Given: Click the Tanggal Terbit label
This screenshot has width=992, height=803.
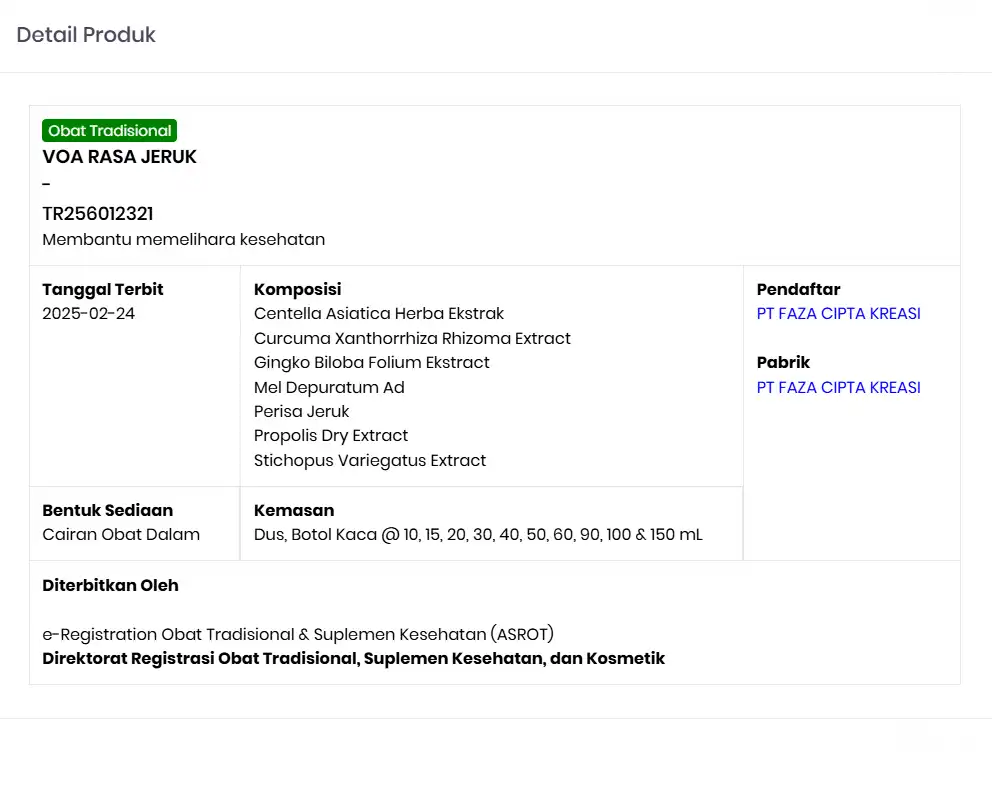Looking at the screenshot, I should pyautogui.click(x=103, y=290).
